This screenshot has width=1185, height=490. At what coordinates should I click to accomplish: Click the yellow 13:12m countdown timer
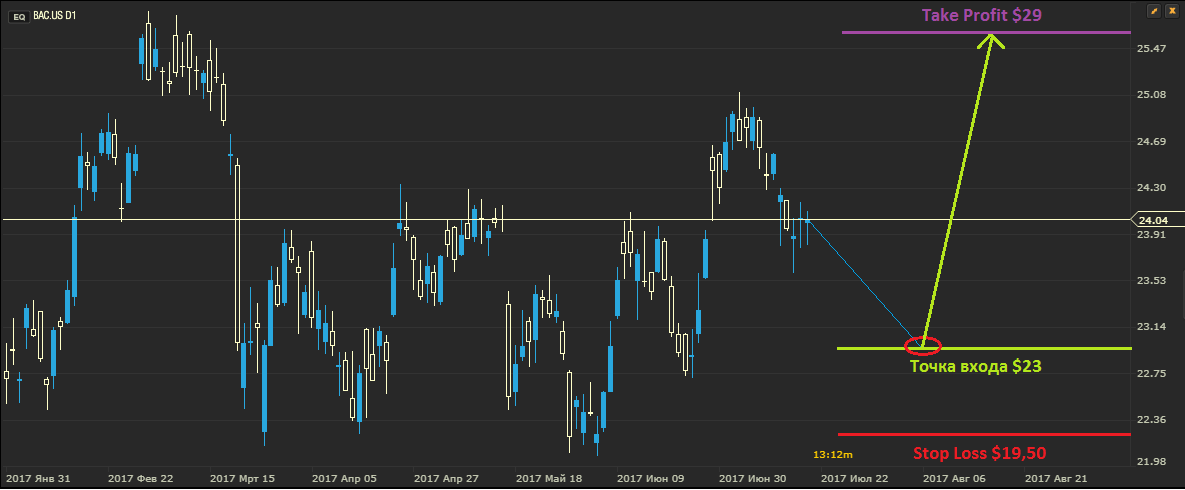coord(832,455)
